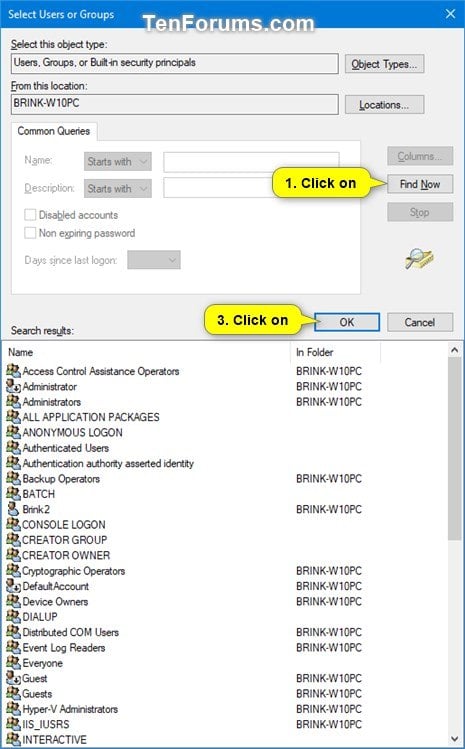Click the Name query input field
This screenshot has width=465, height=749.
[x=251, y=162]
